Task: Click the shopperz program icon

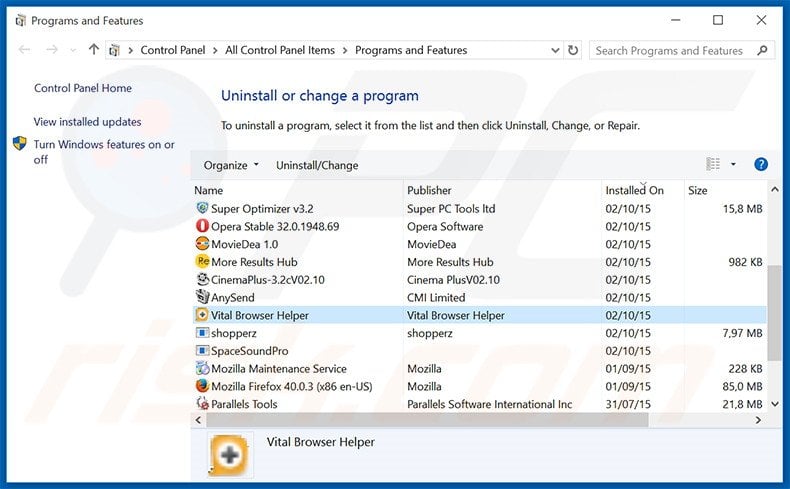Action: click(x=202, y=332)
